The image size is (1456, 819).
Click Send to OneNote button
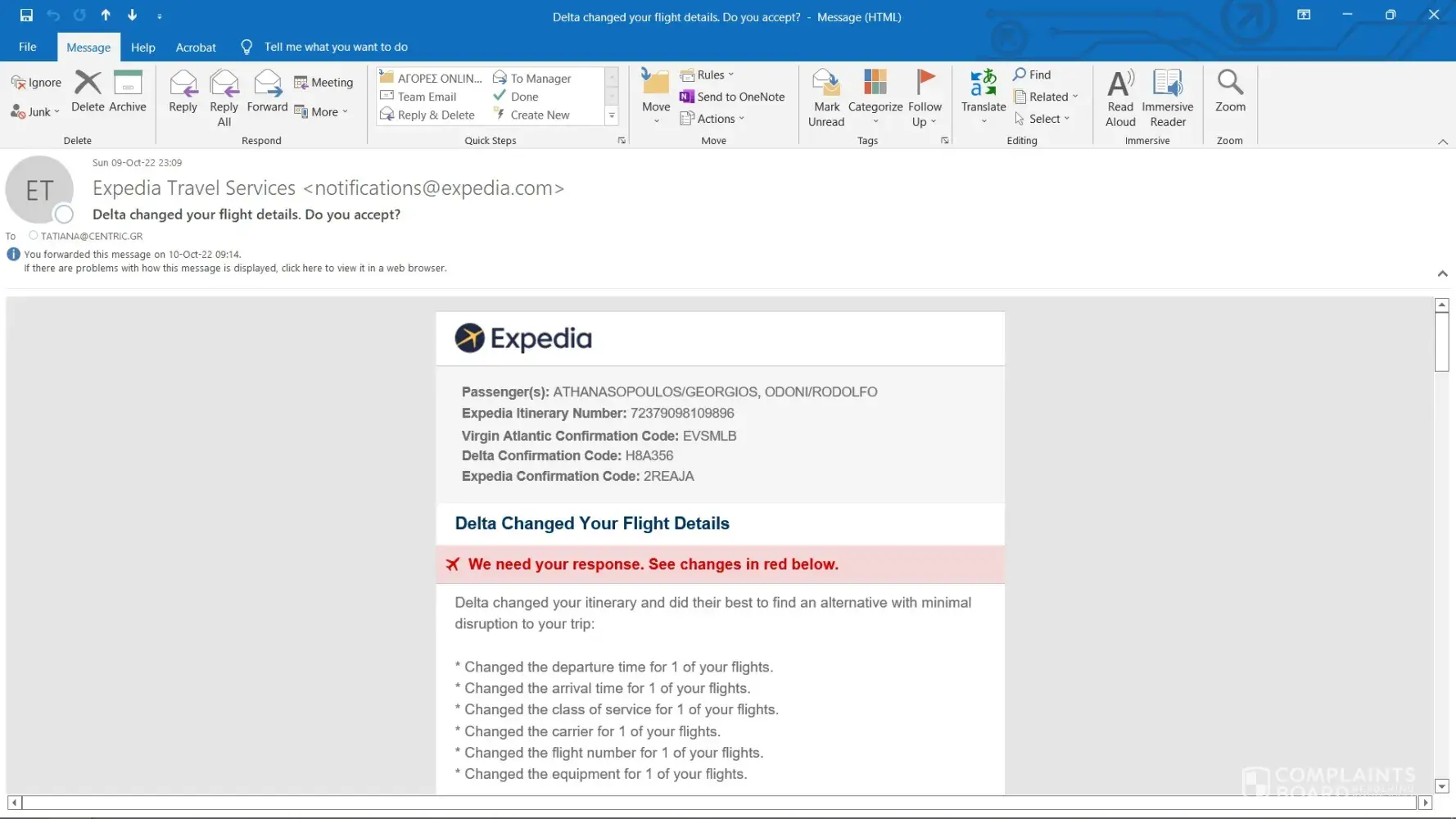(x=732, y=97)
